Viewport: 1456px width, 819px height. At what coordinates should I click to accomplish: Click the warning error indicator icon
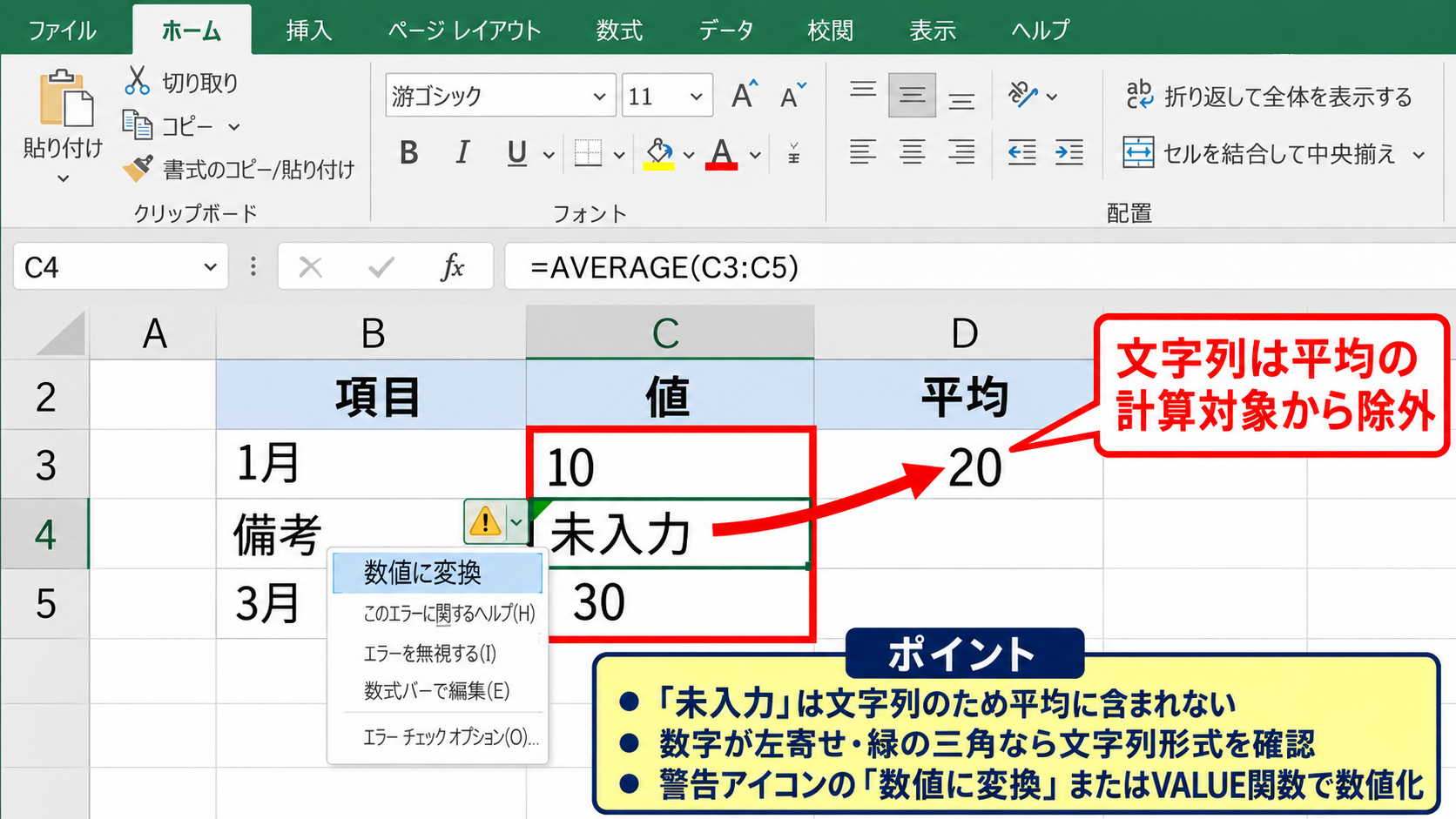point(485,521)
